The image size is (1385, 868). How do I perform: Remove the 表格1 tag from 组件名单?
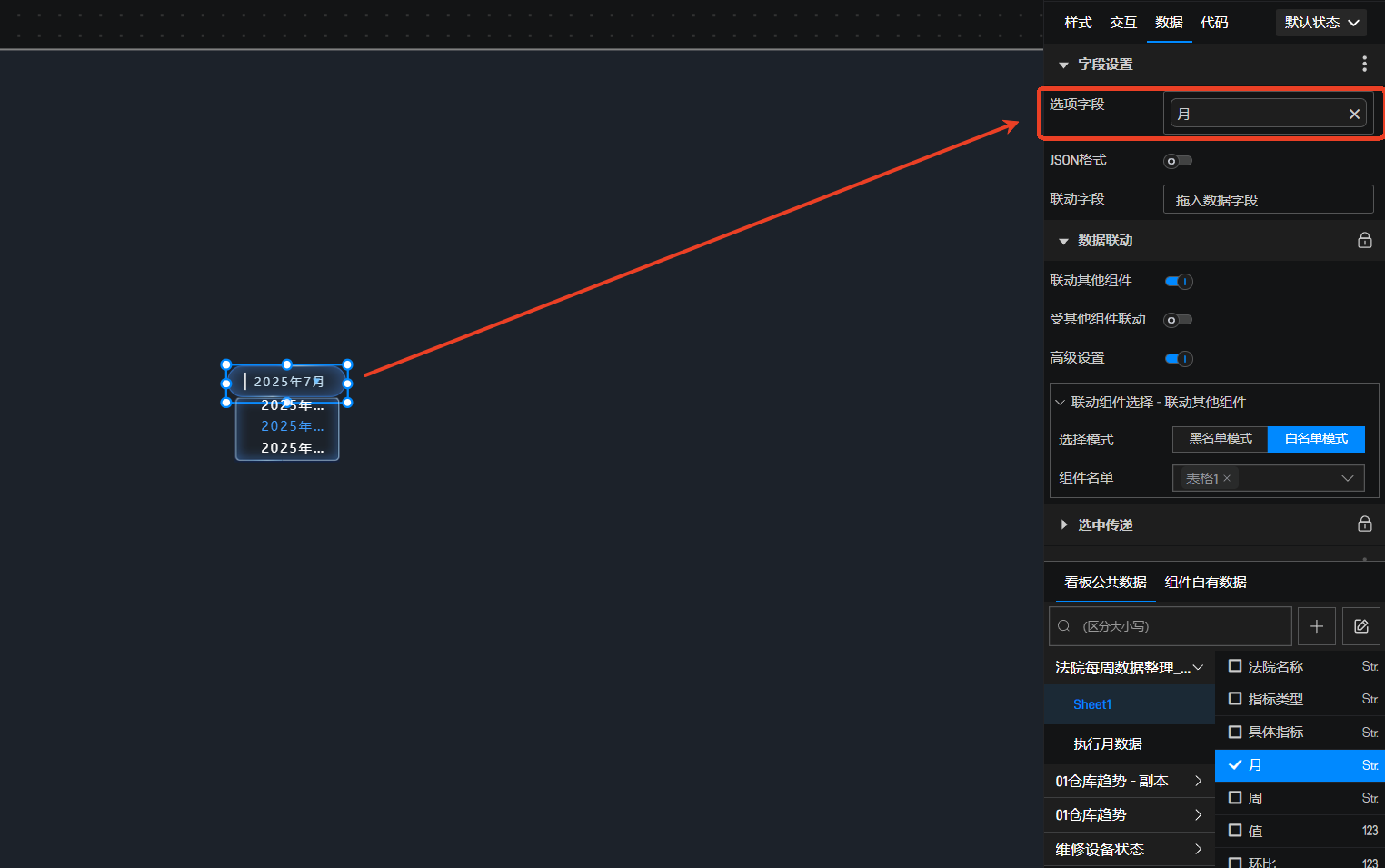coord(1227,478)
